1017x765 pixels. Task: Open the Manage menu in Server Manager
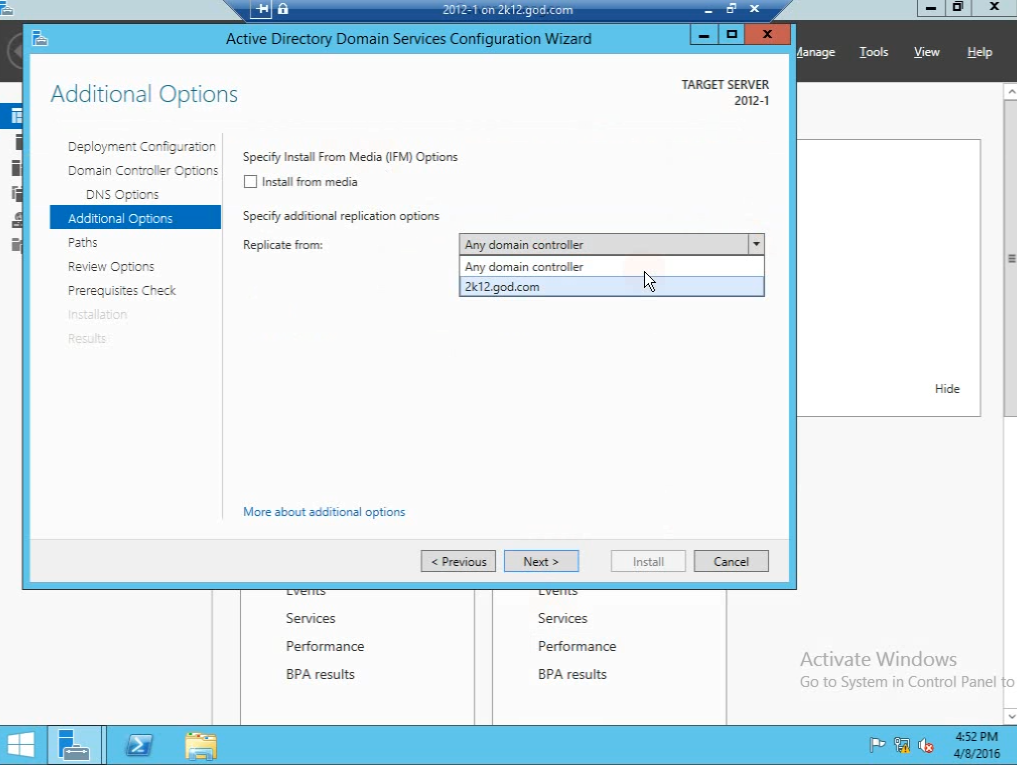pyautogui.click(x=815, y=52)
